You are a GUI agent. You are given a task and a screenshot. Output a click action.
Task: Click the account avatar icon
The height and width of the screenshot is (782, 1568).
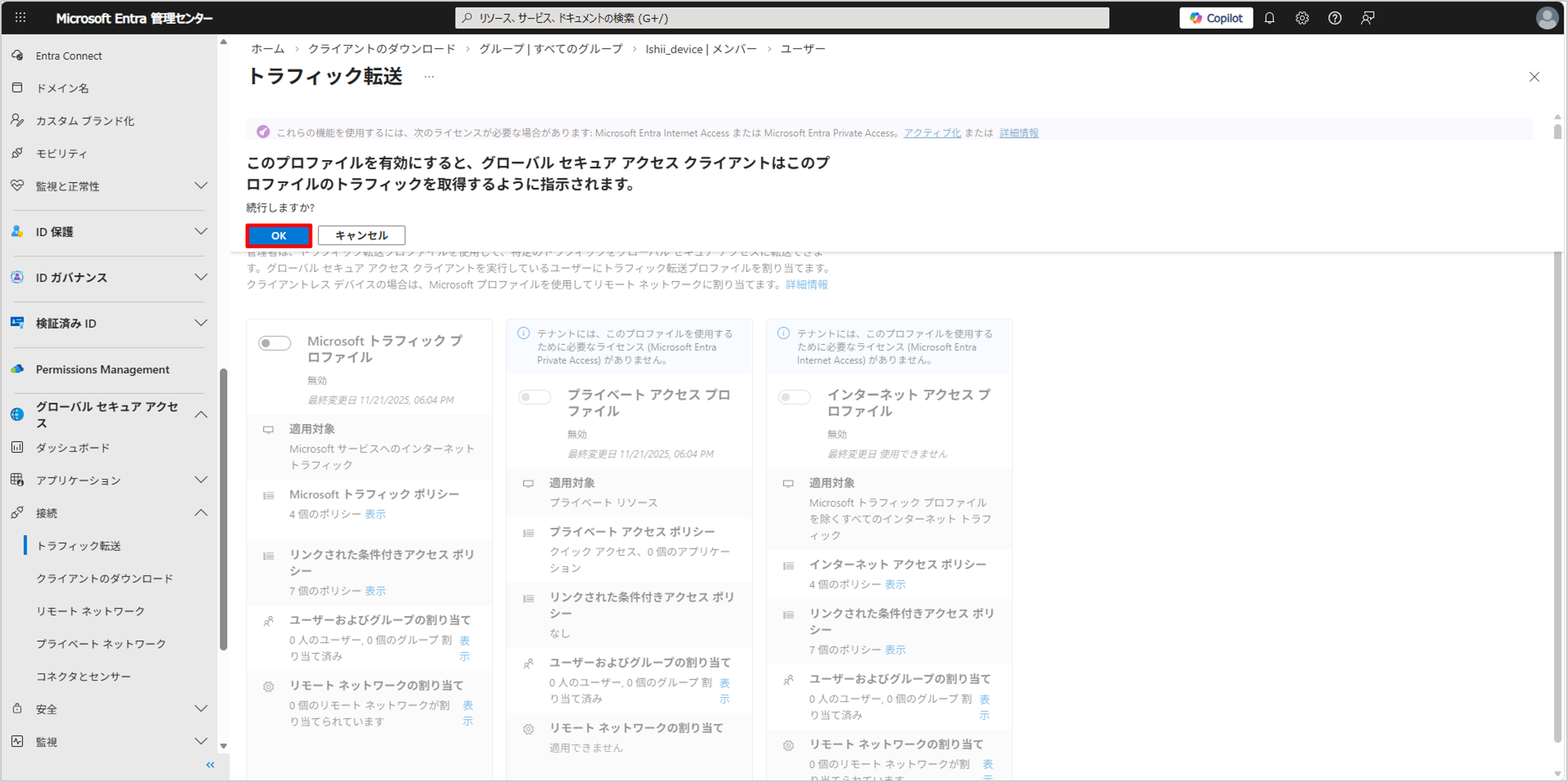coord(1547,18)
